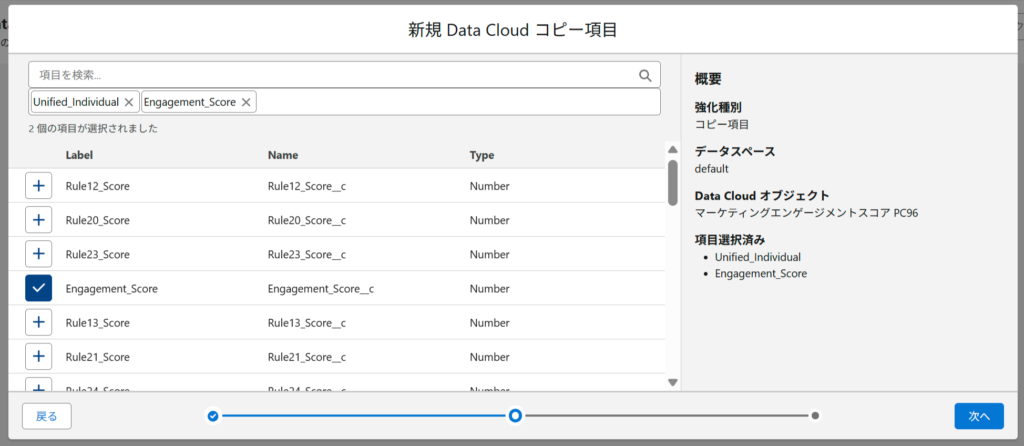Click the scrollbar down arrow
Image resolution: width=1024 pixels, height=446 pixels.
[x=673, y=382]
